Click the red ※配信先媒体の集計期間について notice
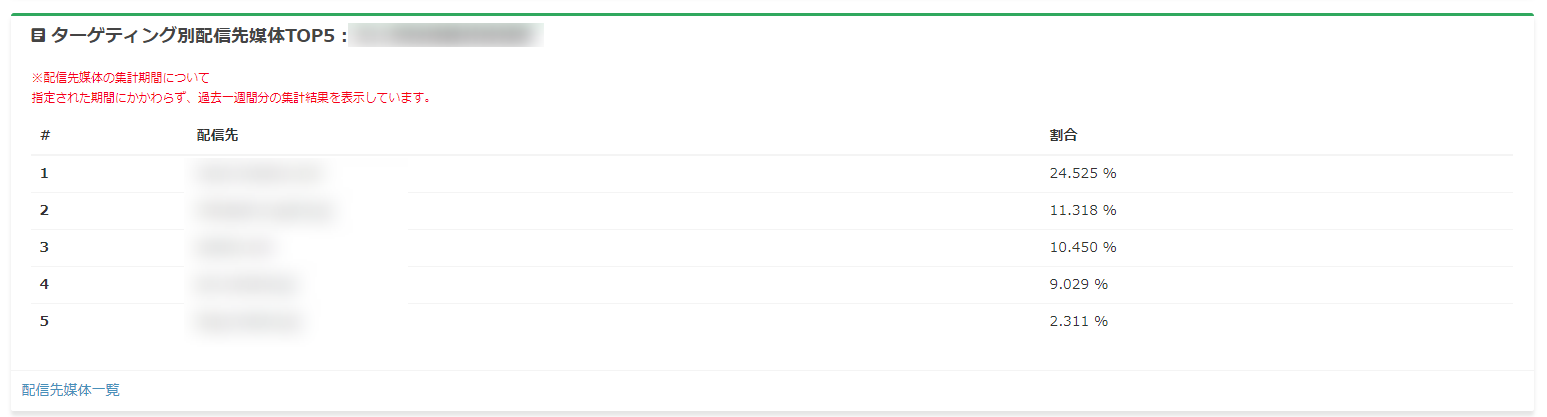This screenshot has height=417, width=1547. coord(121,78)
